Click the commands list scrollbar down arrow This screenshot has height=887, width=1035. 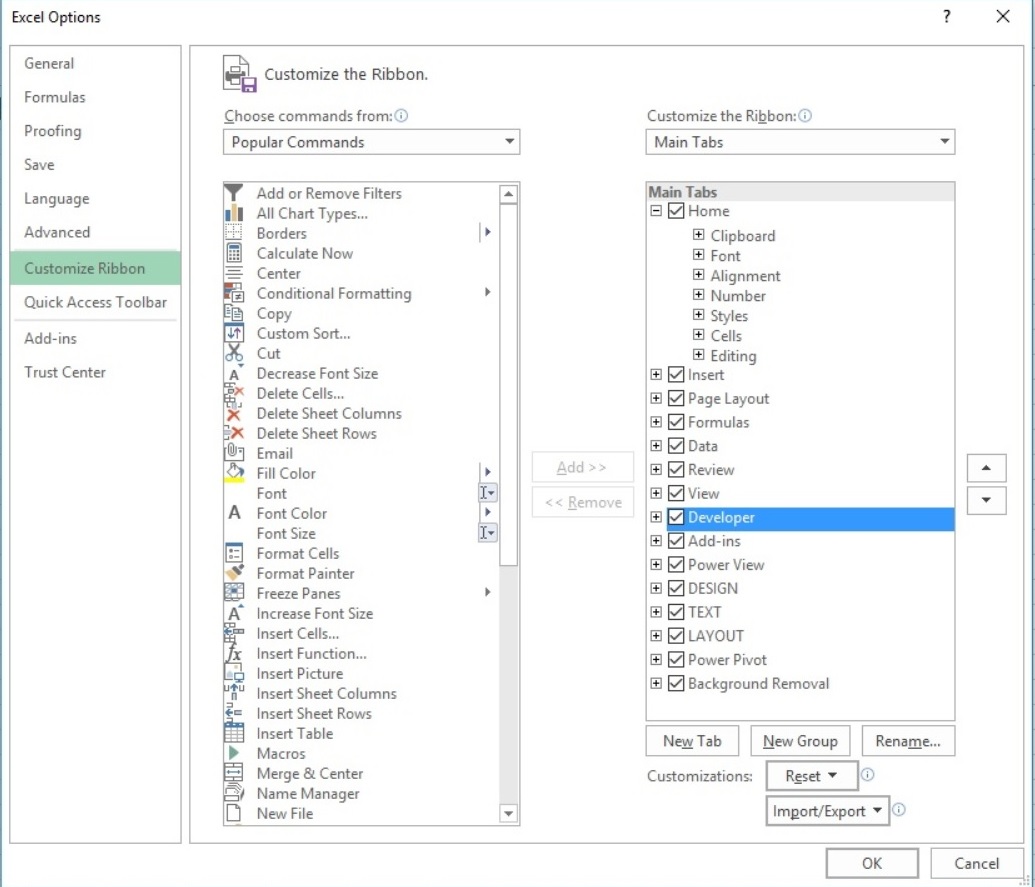(x=508, y=813)
